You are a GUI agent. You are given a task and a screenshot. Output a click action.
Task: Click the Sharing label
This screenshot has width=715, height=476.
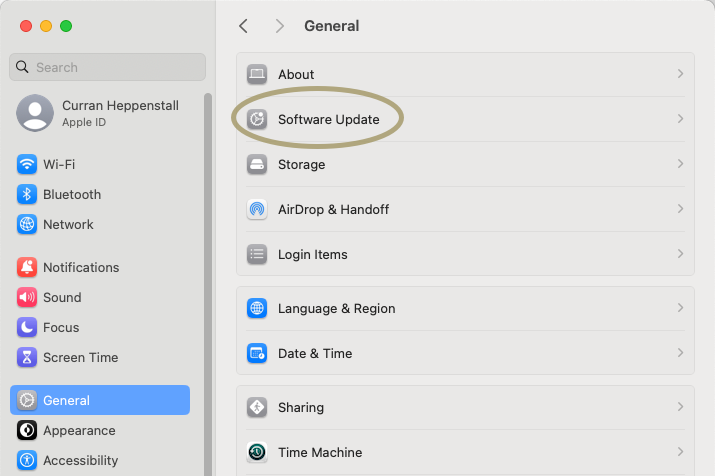coord(301,408)
